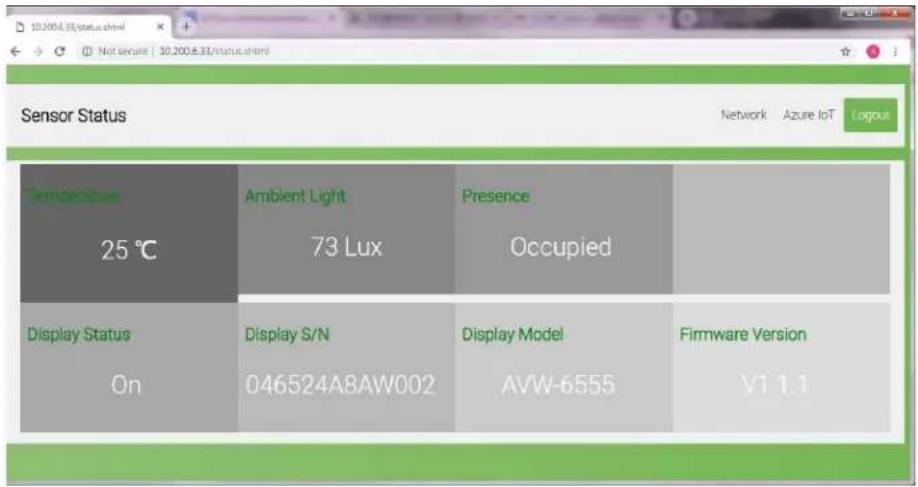Image resolution: width=918 pixels, height=487 pixels.
Task: Open the Chrome profile avatar
Action: 874,52
